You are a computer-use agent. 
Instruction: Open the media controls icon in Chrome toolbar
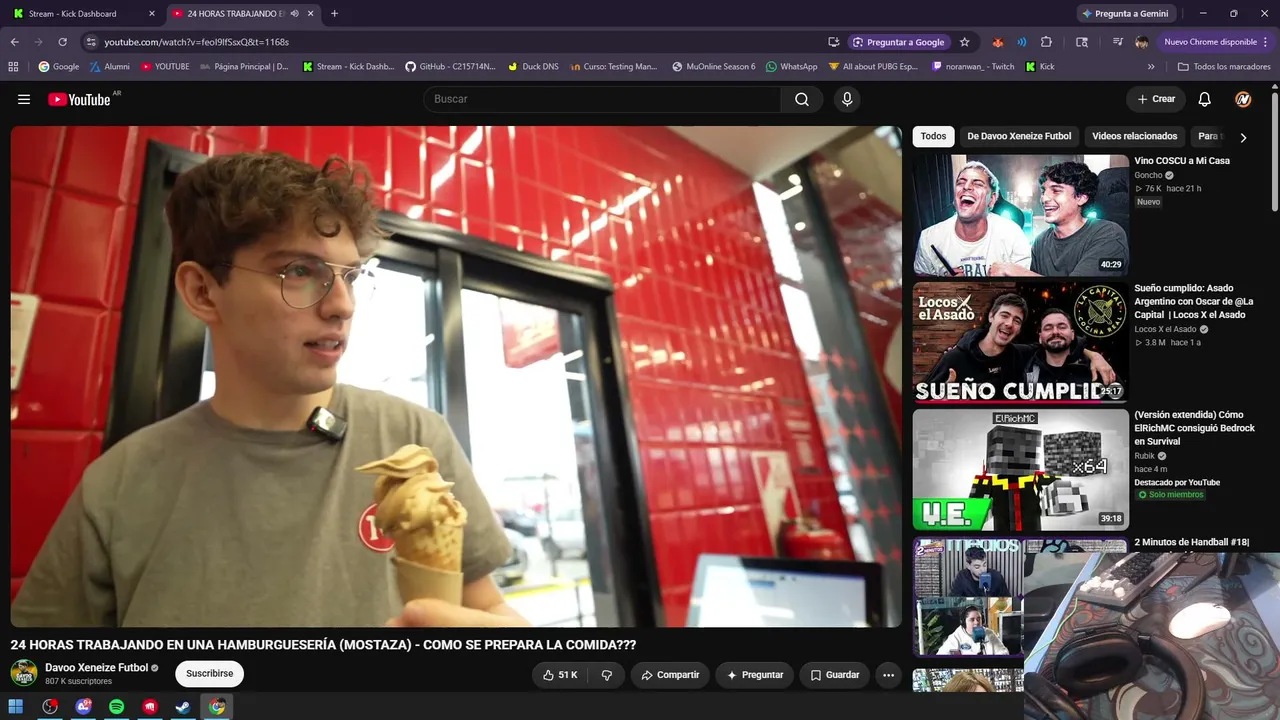(x=1117, y=42)
